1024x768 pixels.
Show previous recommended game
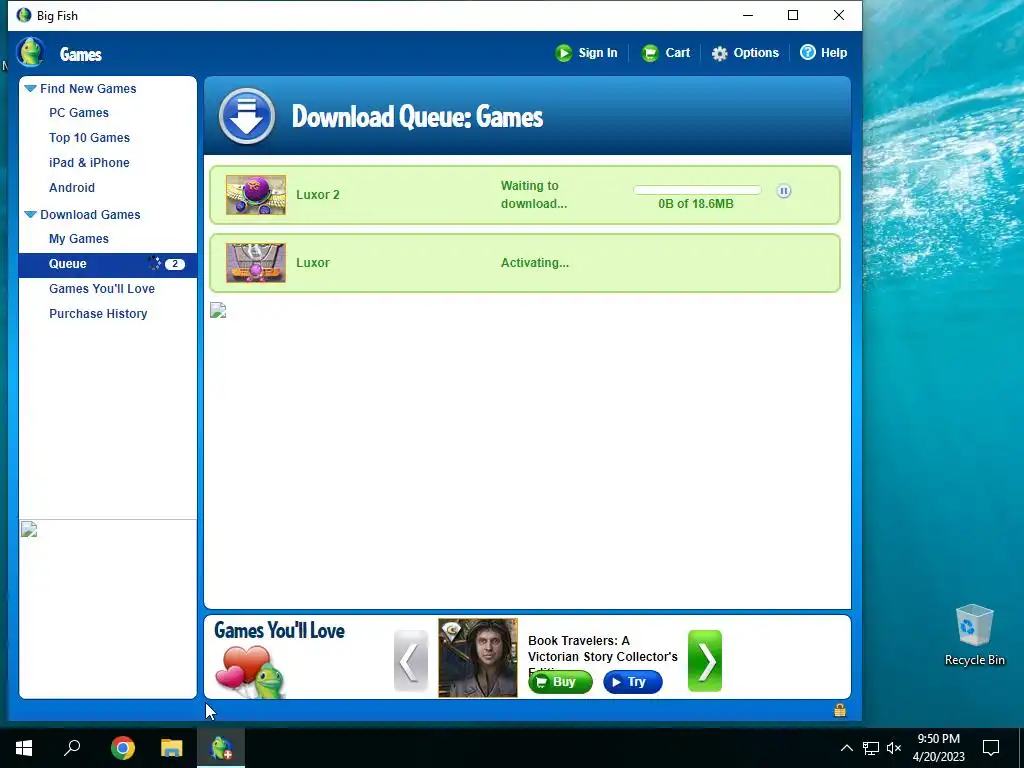click(411, 661)
